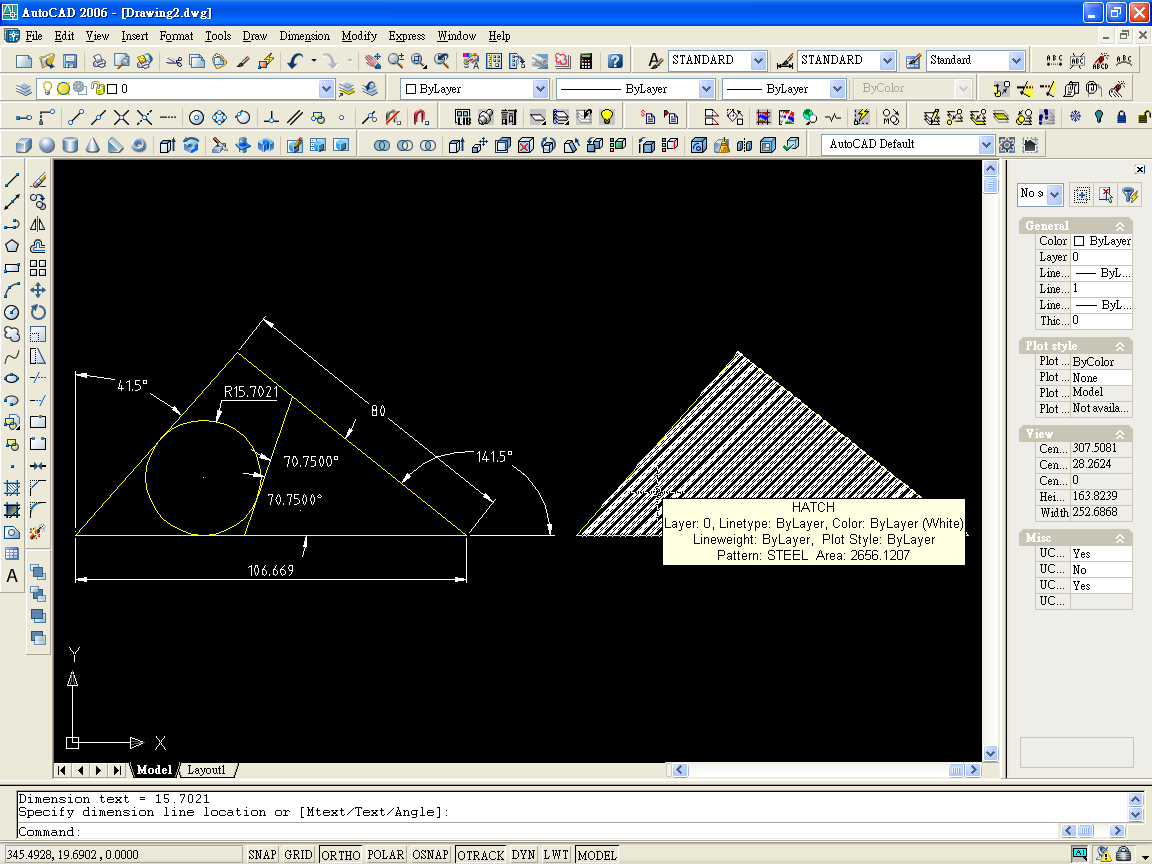Open the Dimension menu
The width and height of the screenshot is (1152, 864).
click(304, 36)
